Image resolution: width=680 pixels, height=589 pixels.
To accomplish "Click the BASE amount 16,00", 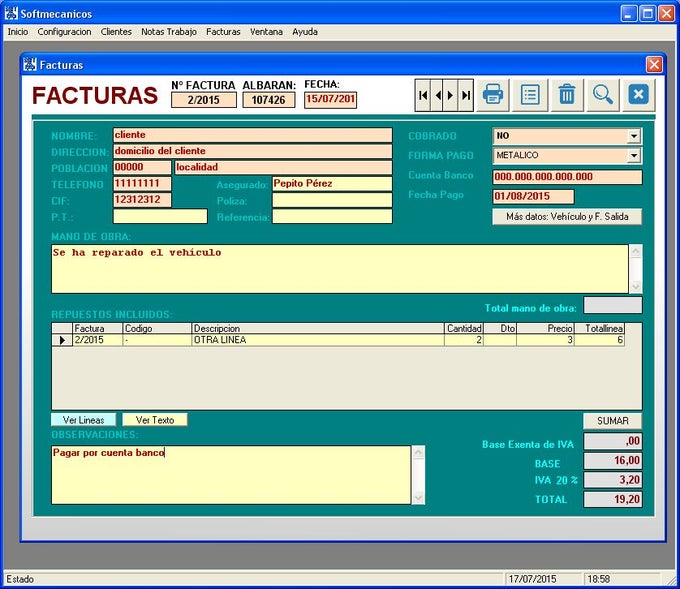I will click(x=613, y=461).
